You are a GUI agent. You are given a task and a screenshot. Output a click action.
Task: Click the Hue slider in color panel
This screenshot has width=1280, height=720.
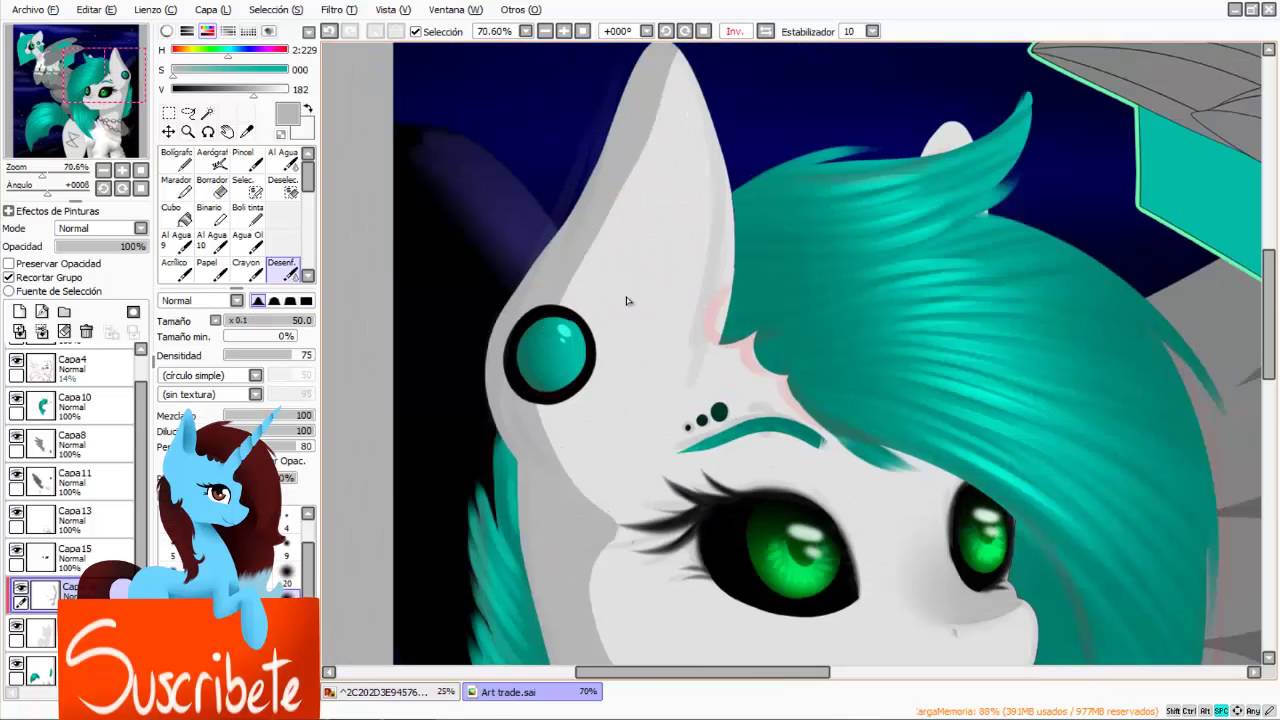point(229,50)
